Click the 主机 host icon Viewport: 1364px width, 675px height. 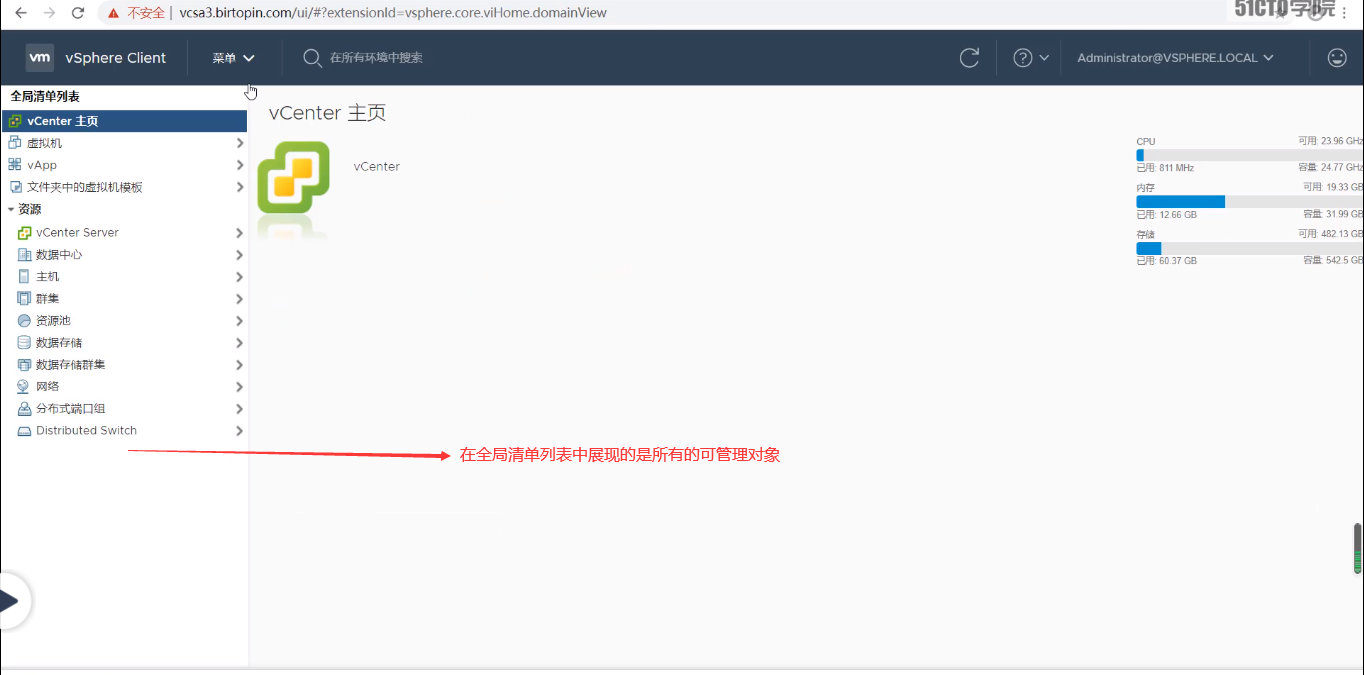click(25, 277)
